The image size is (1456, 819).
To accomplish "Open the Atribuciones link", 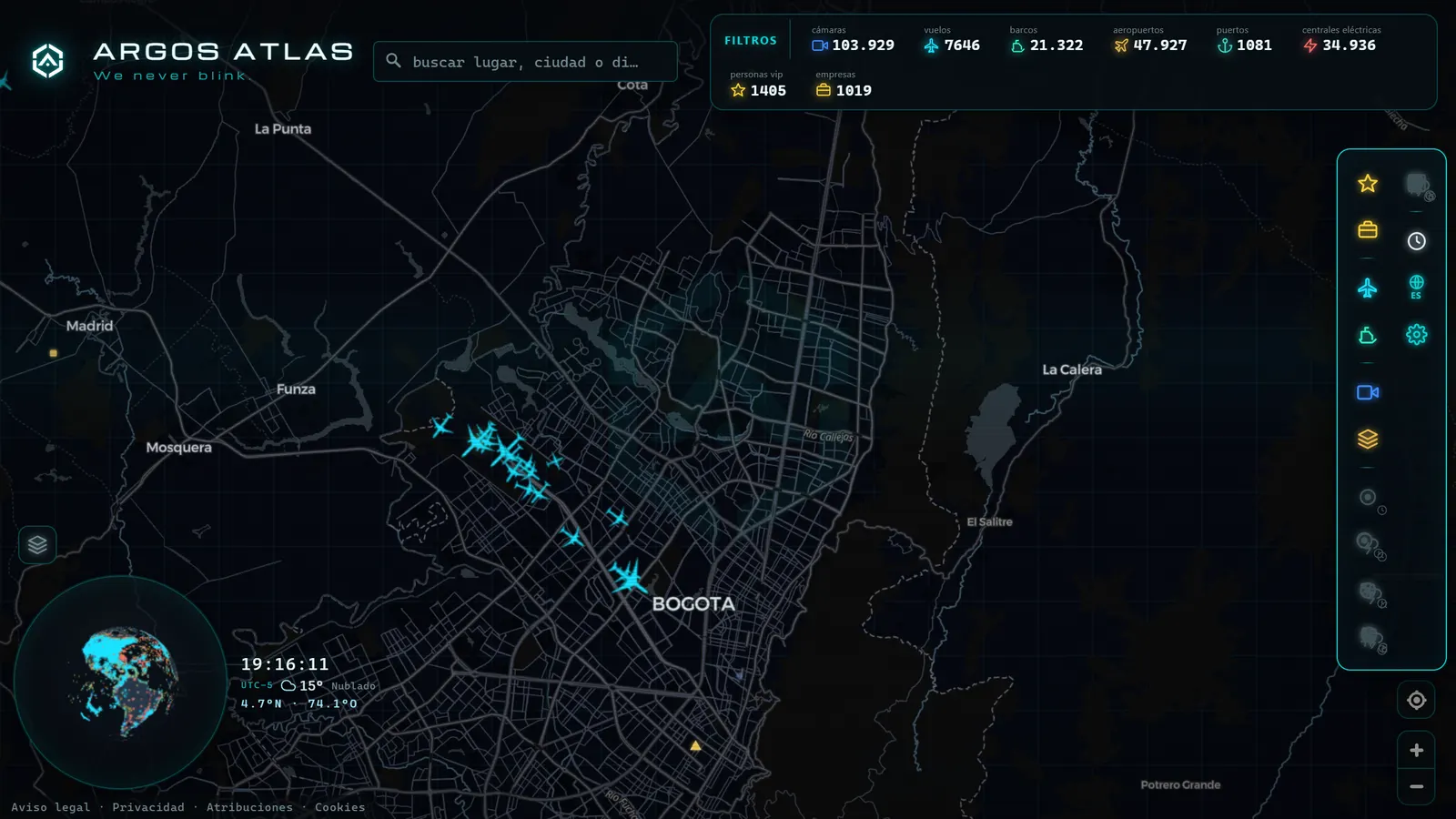I will 249,807.
